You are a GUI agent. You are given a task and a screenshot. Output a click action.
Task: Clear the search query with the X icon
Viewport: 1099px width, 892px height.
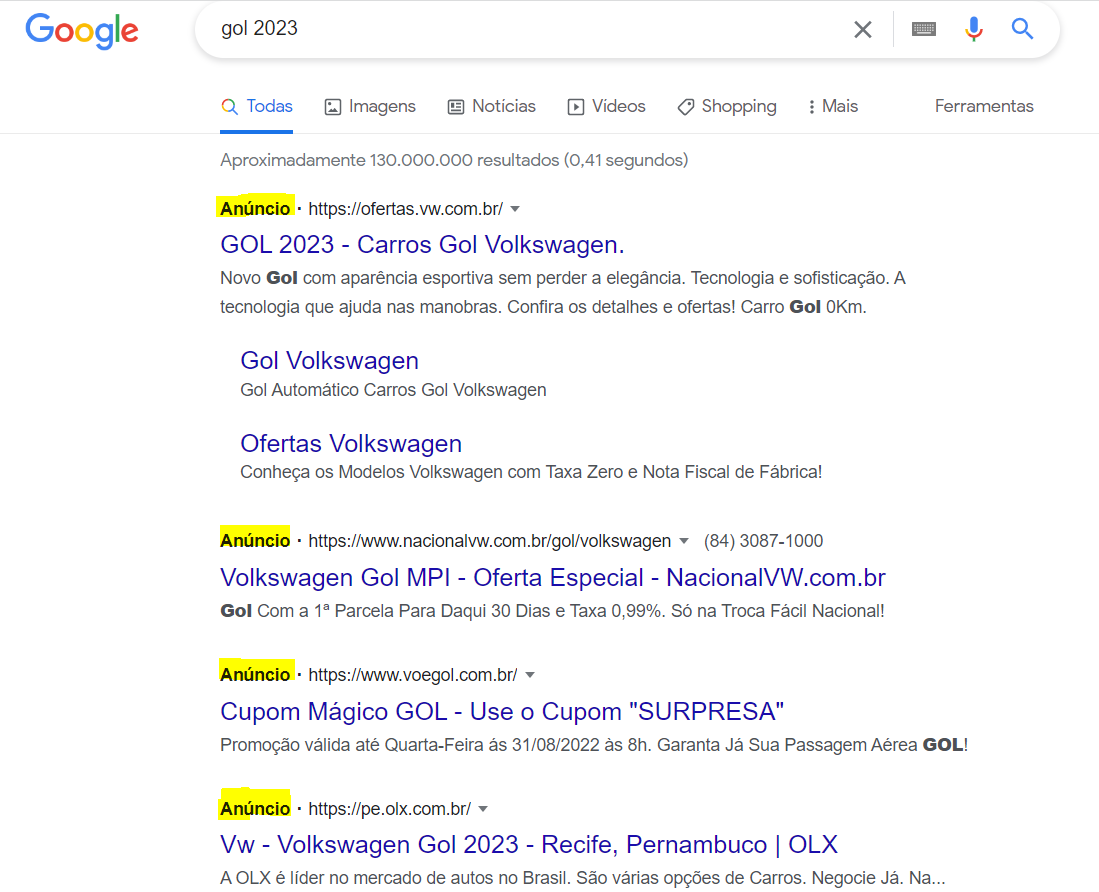[x=863, y=29]
